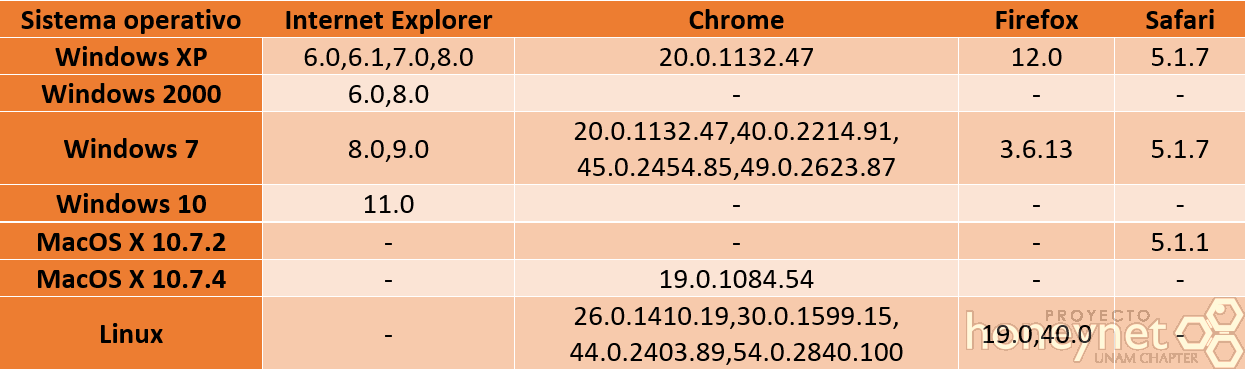
Task: Click the Windows 7 row label
Action: click(132, 149)
